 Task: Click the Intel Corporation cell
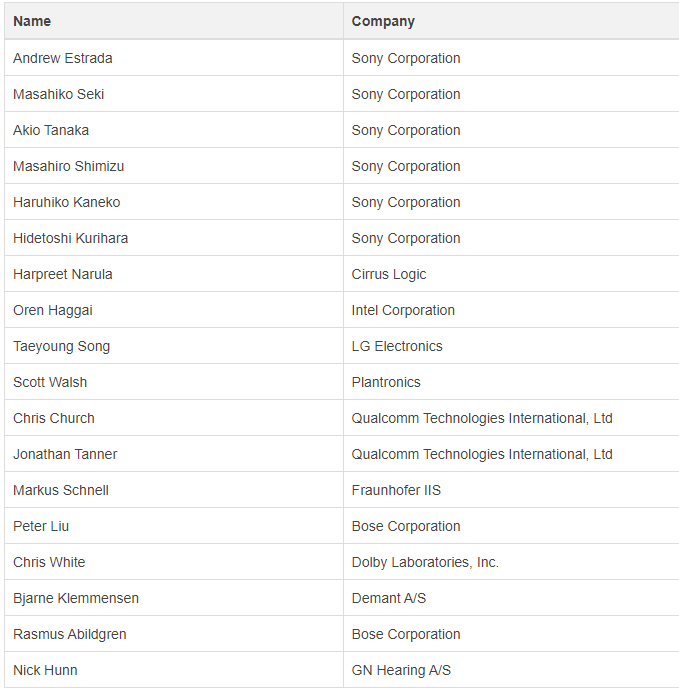tap(403, 310)
